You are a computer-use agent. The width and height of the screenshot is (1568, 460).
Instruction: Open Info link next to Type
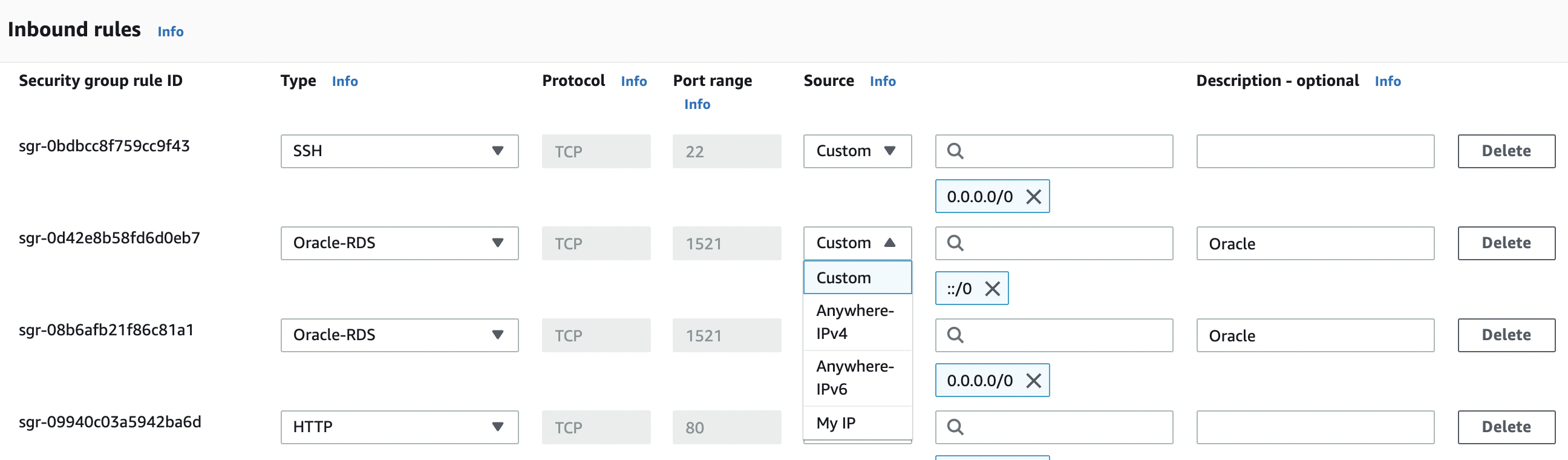pyautogui.click(x=345, y=81)
